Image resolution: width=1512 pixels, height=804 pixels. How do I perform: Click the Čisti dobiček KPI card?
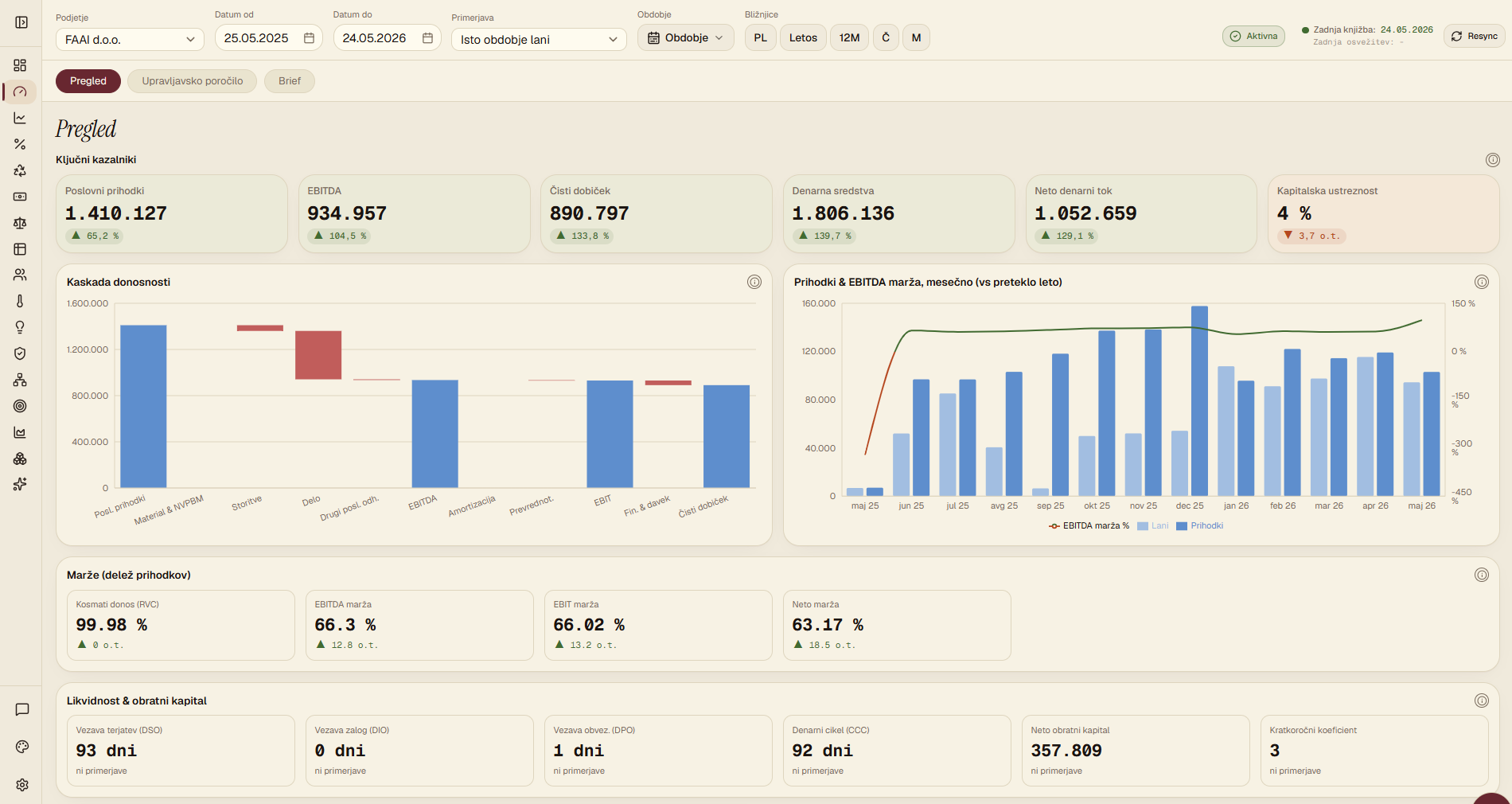tap(657, 214)
